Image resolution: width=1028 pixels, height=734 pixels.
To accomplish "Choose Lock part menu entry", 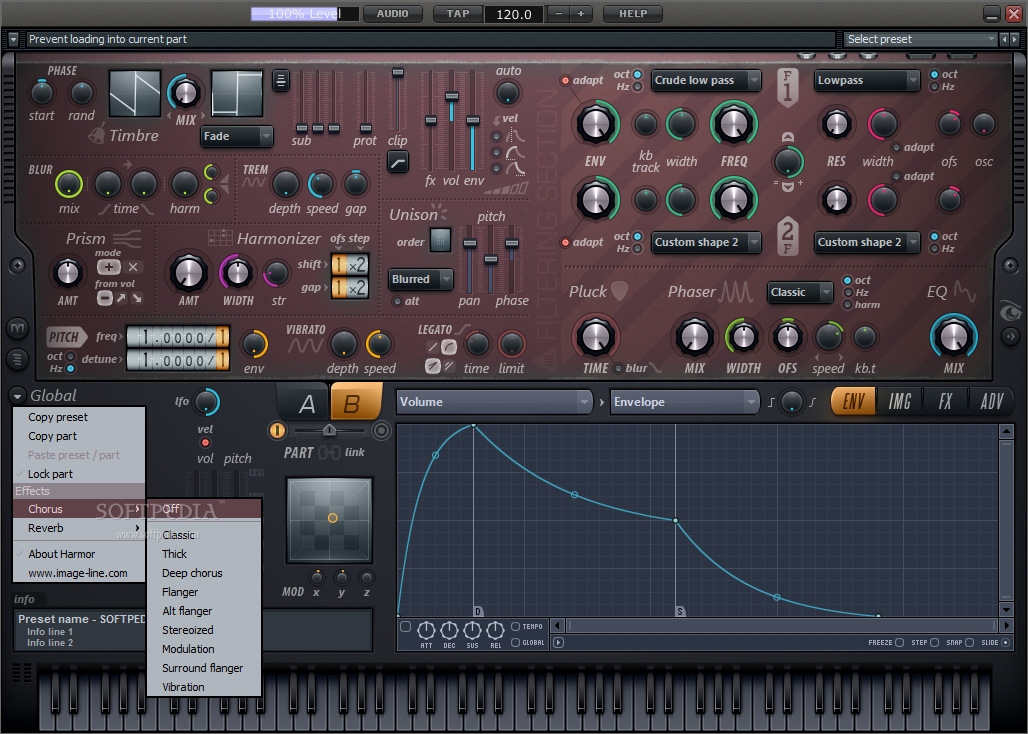I will coord(79,474).
